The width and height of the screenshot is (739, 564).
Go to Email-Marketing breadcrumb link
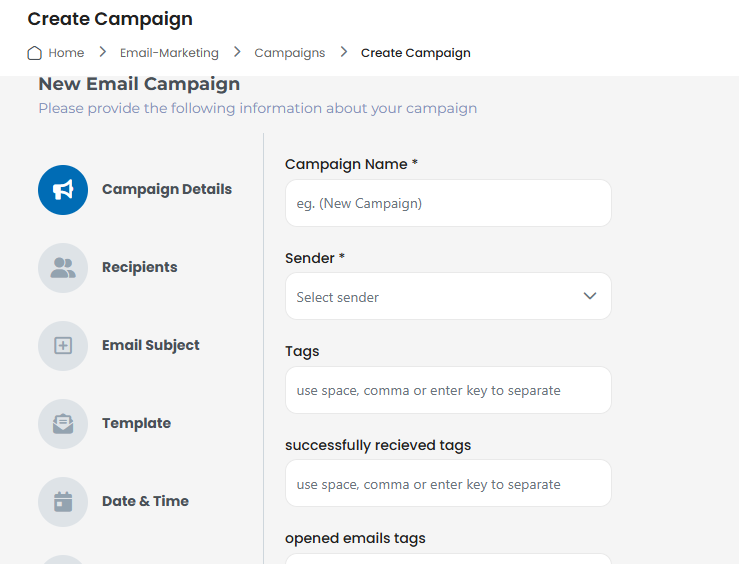169,53
